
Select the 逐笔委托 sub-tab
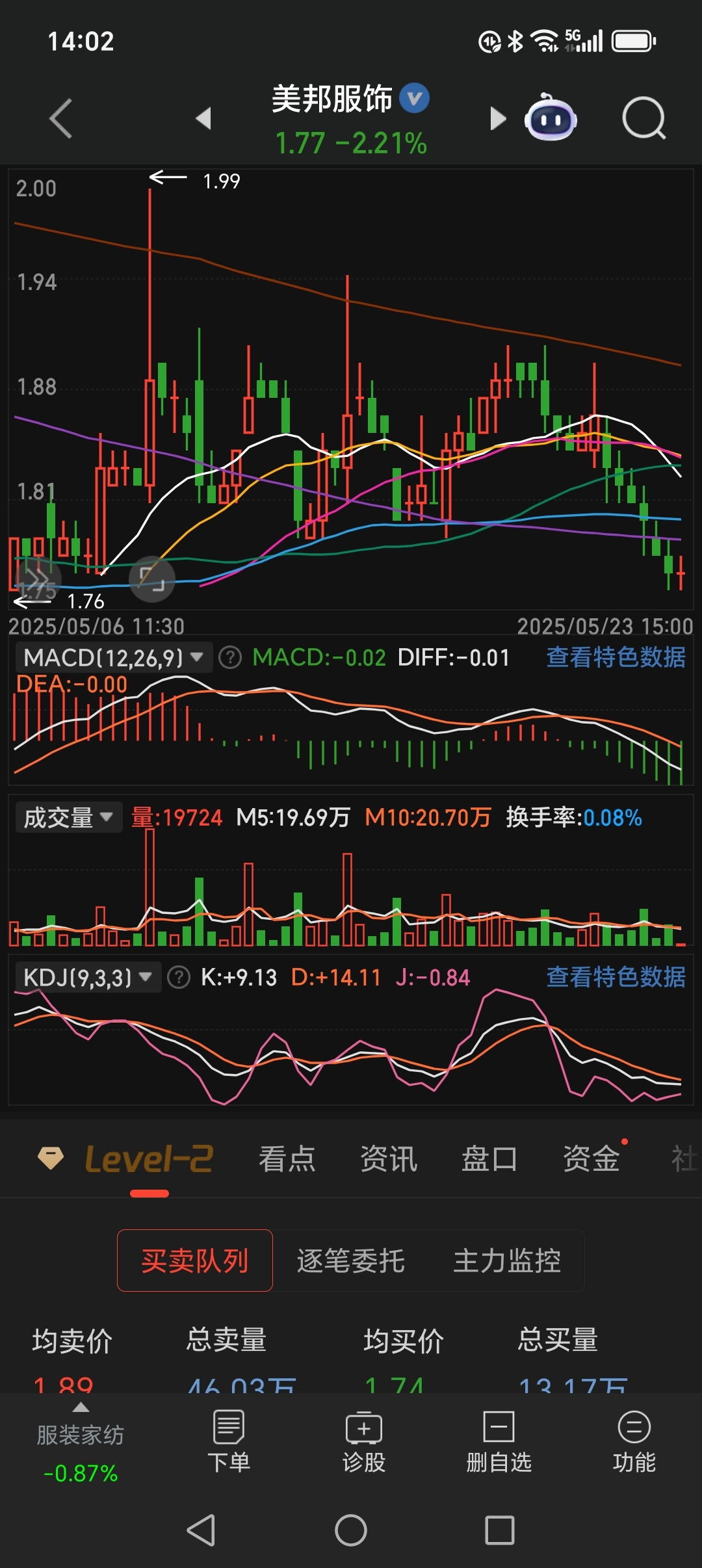coord(351,1260)
